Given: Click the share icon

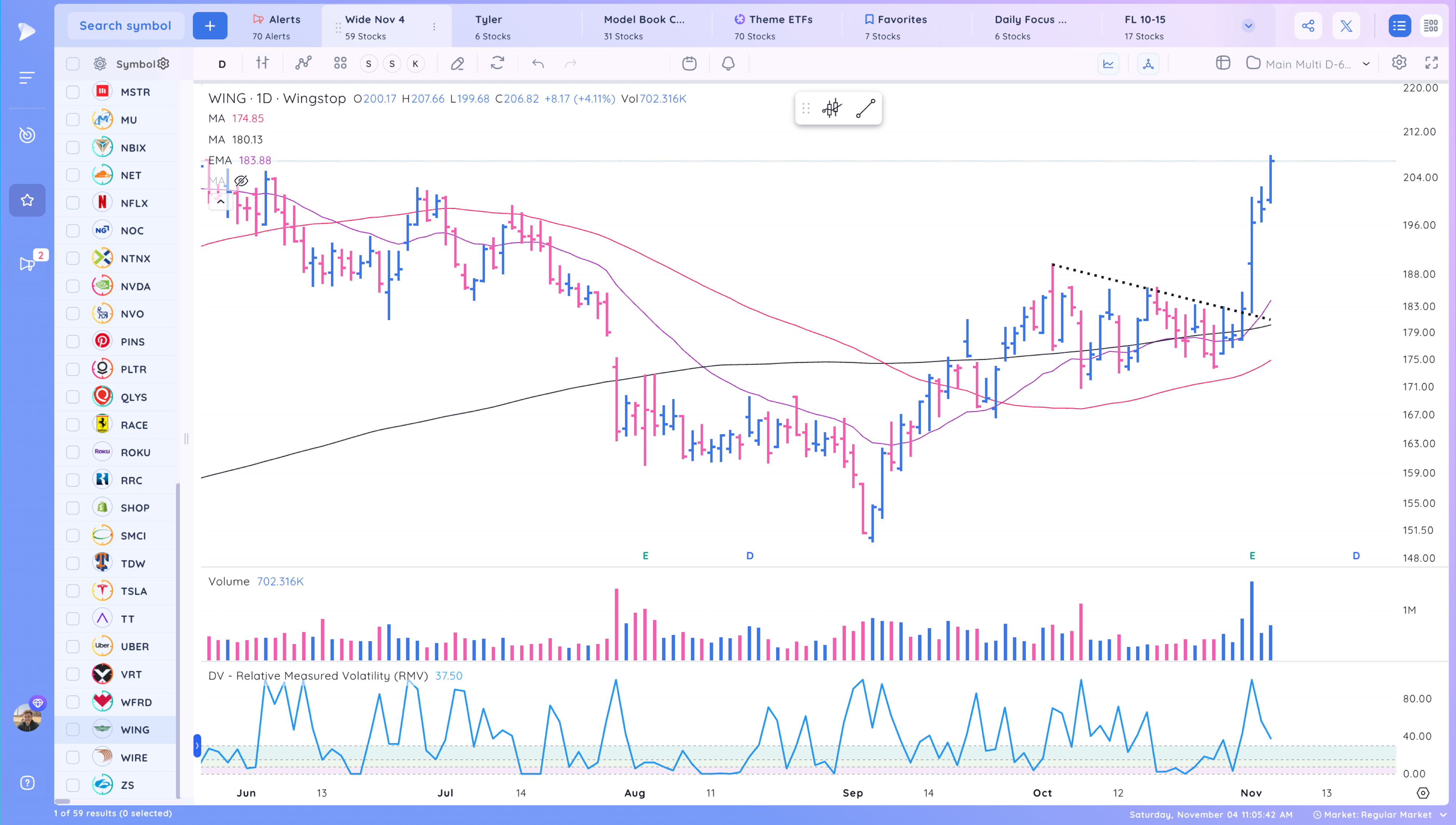Looking at the screenshot, I should click(x=1308, y=26).
